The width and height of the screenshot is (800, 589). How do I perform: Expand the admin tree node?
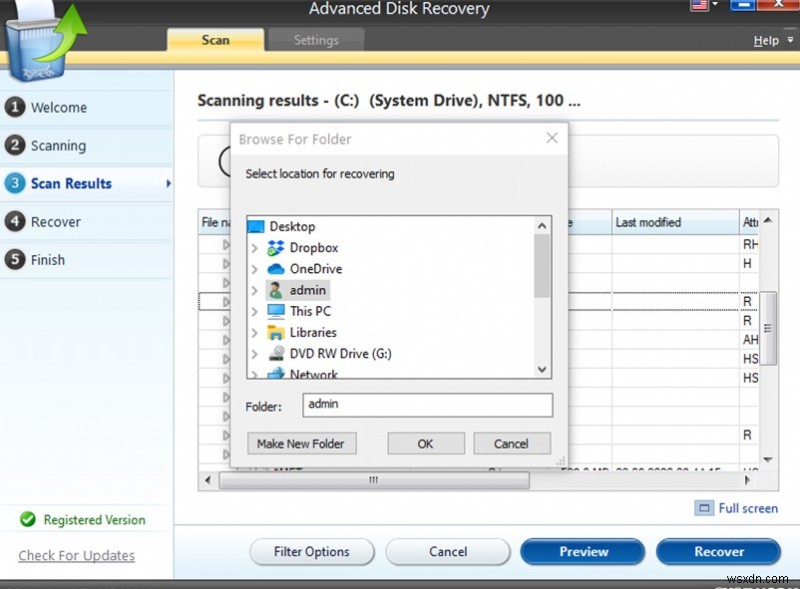(255, 291)
